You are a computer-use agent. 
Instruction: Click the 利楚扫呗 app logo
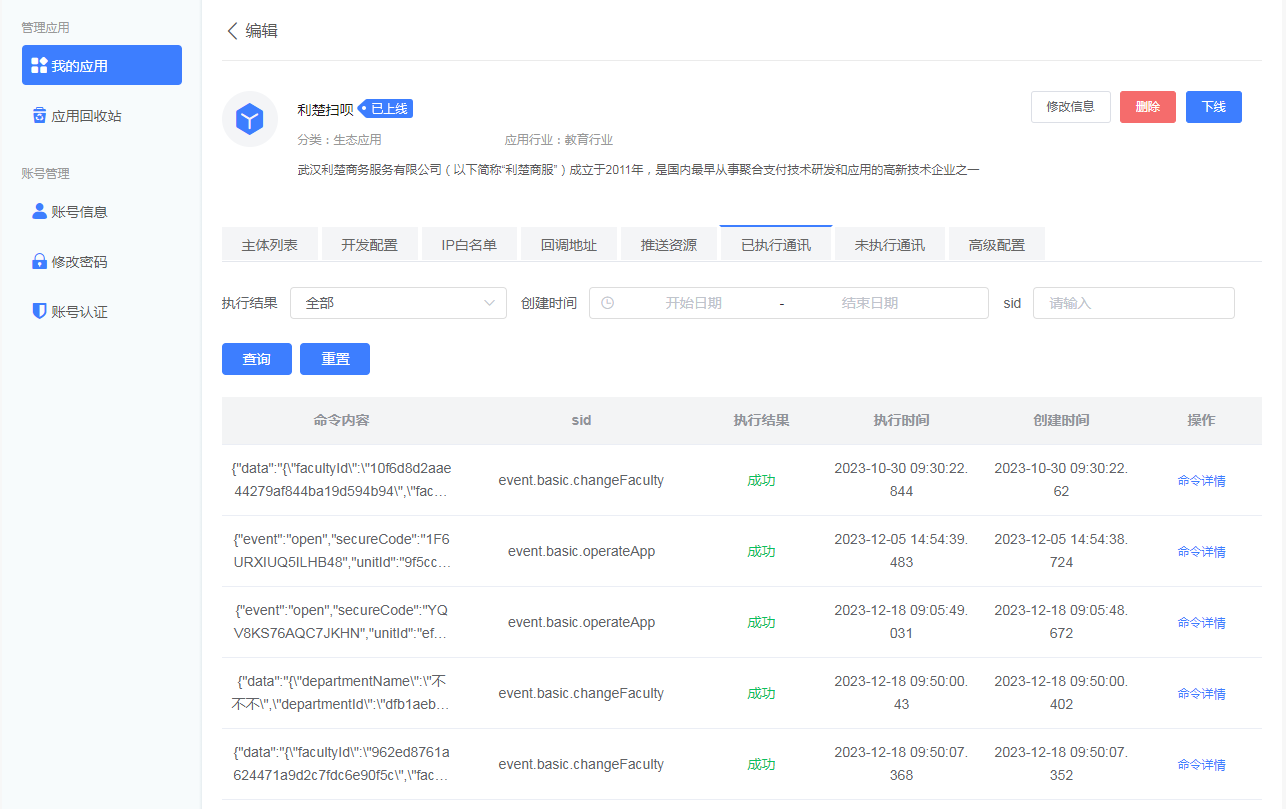click(x=249, y=118)
